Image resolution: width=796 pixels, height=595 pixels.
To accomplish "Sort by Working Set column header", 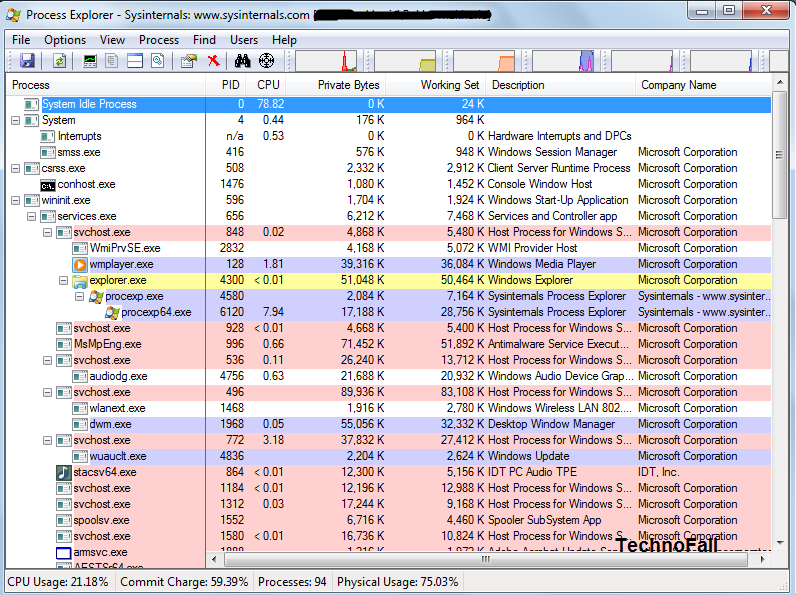I will [436, 85].
